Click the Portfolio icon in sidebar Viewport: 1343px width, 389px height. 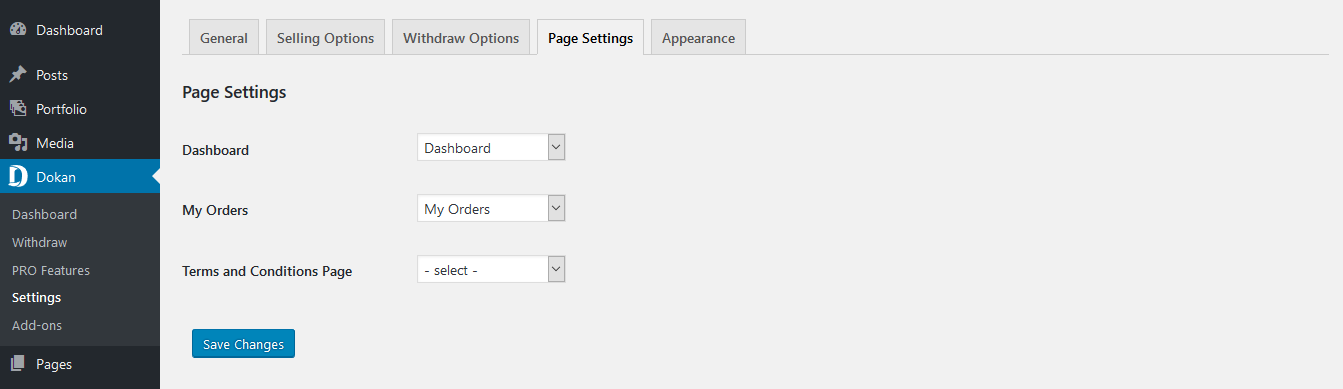(18, 109)
